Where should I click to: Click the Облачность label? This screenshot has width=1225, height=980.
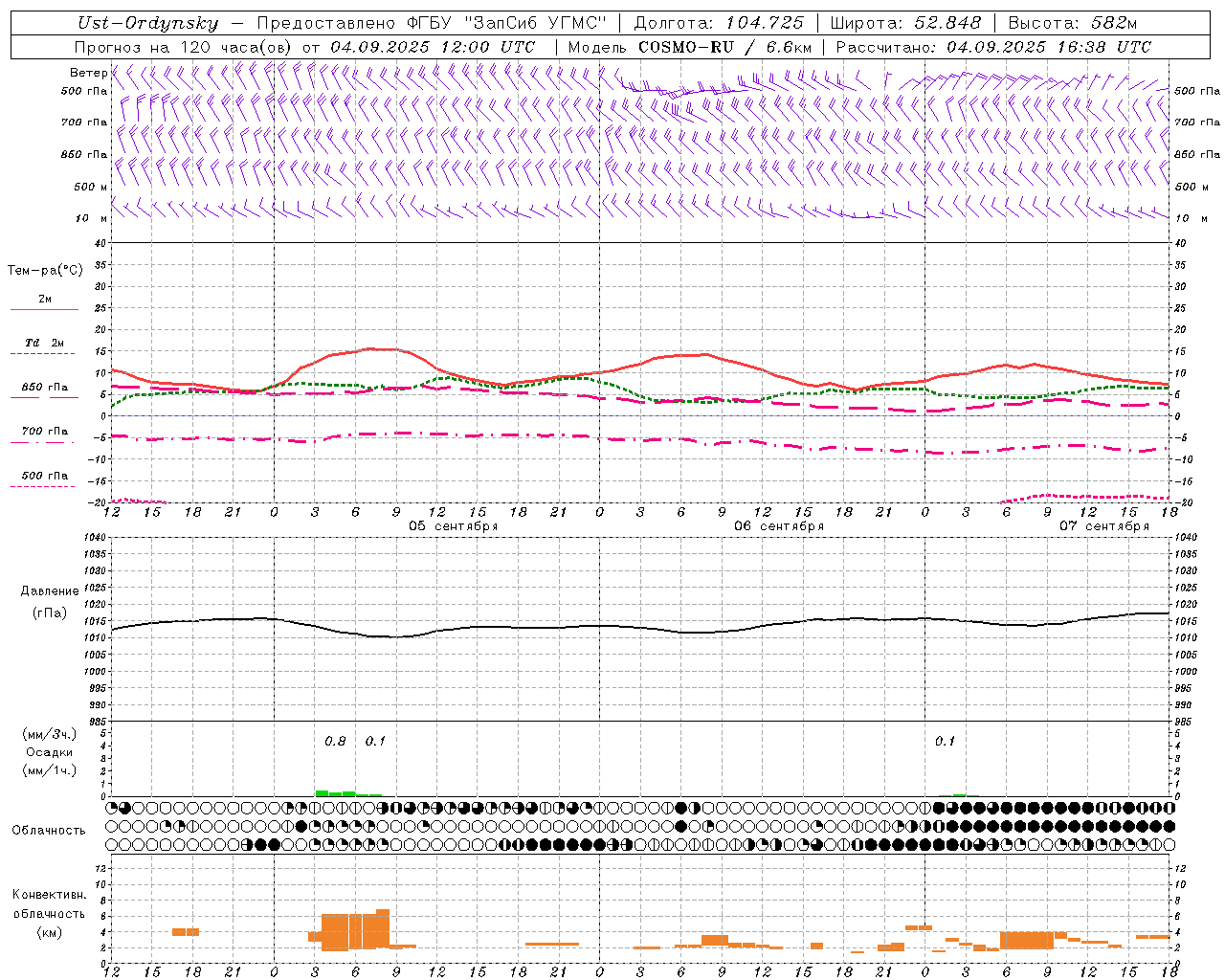[49, 831]
